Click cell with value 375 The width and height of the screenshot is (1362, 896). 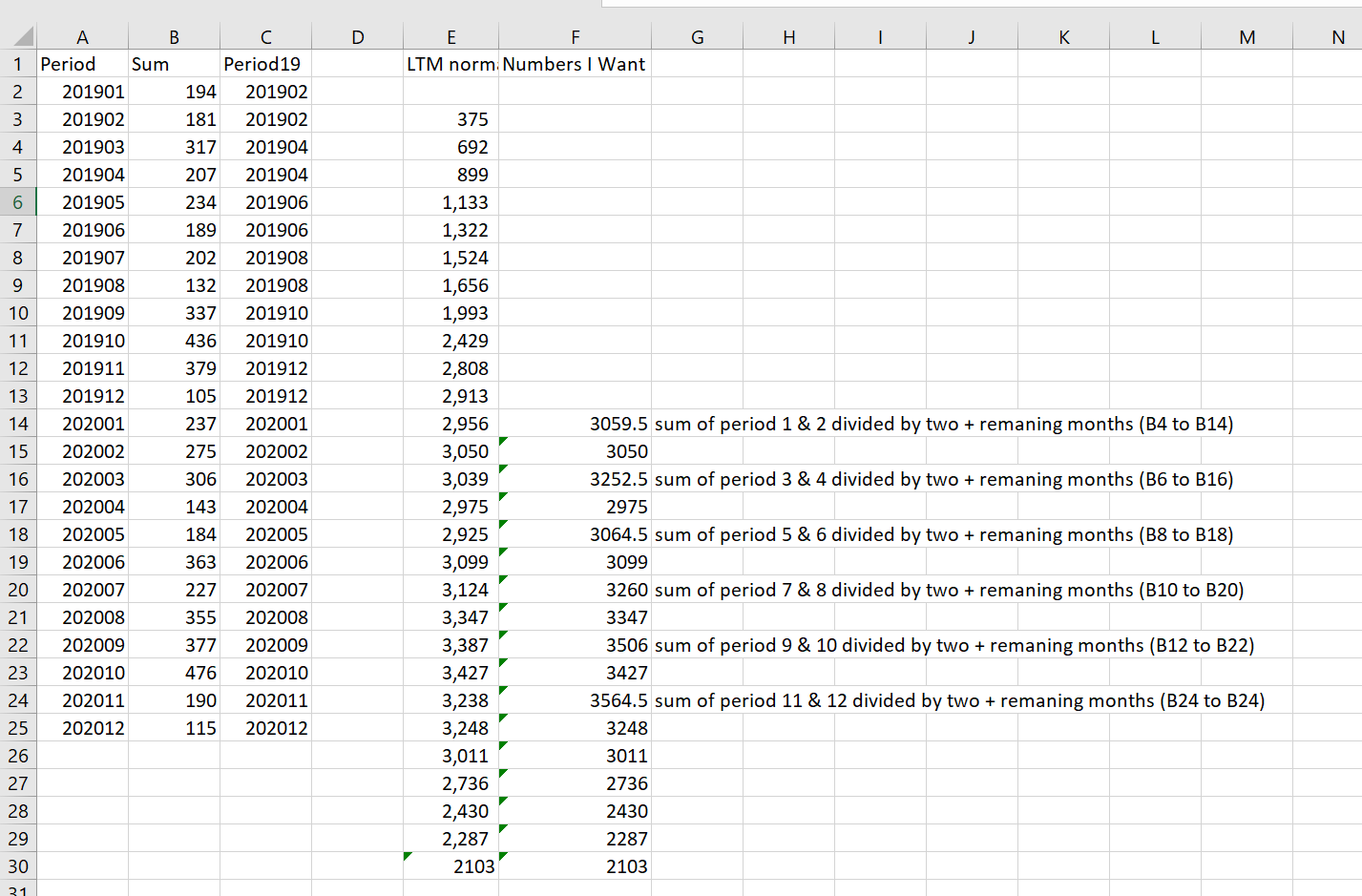[451, 119]
